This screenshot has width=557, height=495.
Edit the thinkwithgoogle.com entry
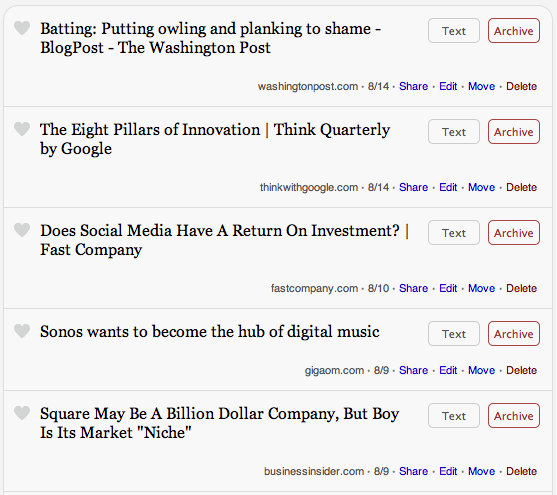(448, 187)
